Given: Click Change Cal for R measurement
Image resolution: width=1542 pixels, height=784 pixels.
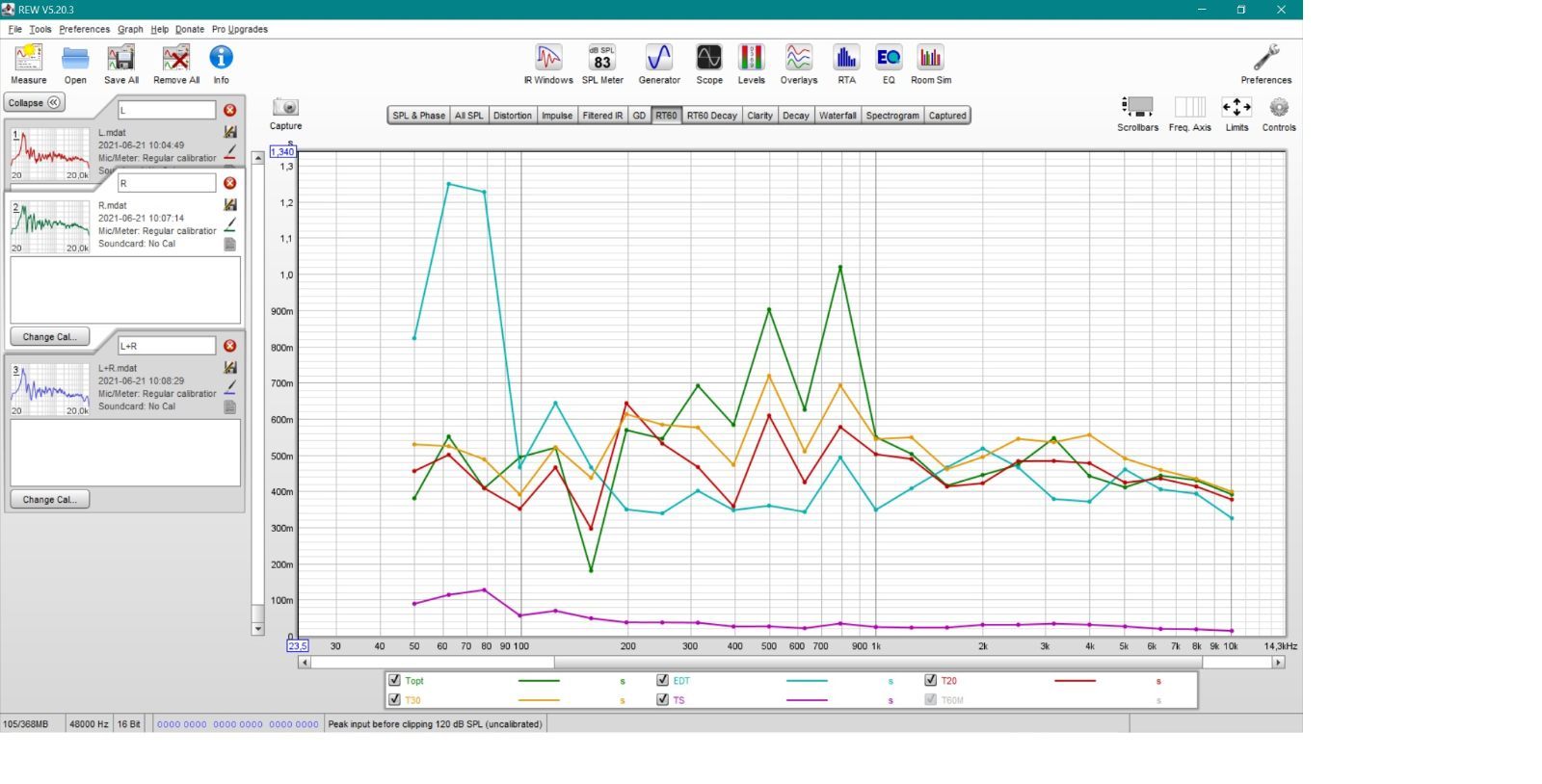Looking at the screenshot, I should [x=50, y=337].
